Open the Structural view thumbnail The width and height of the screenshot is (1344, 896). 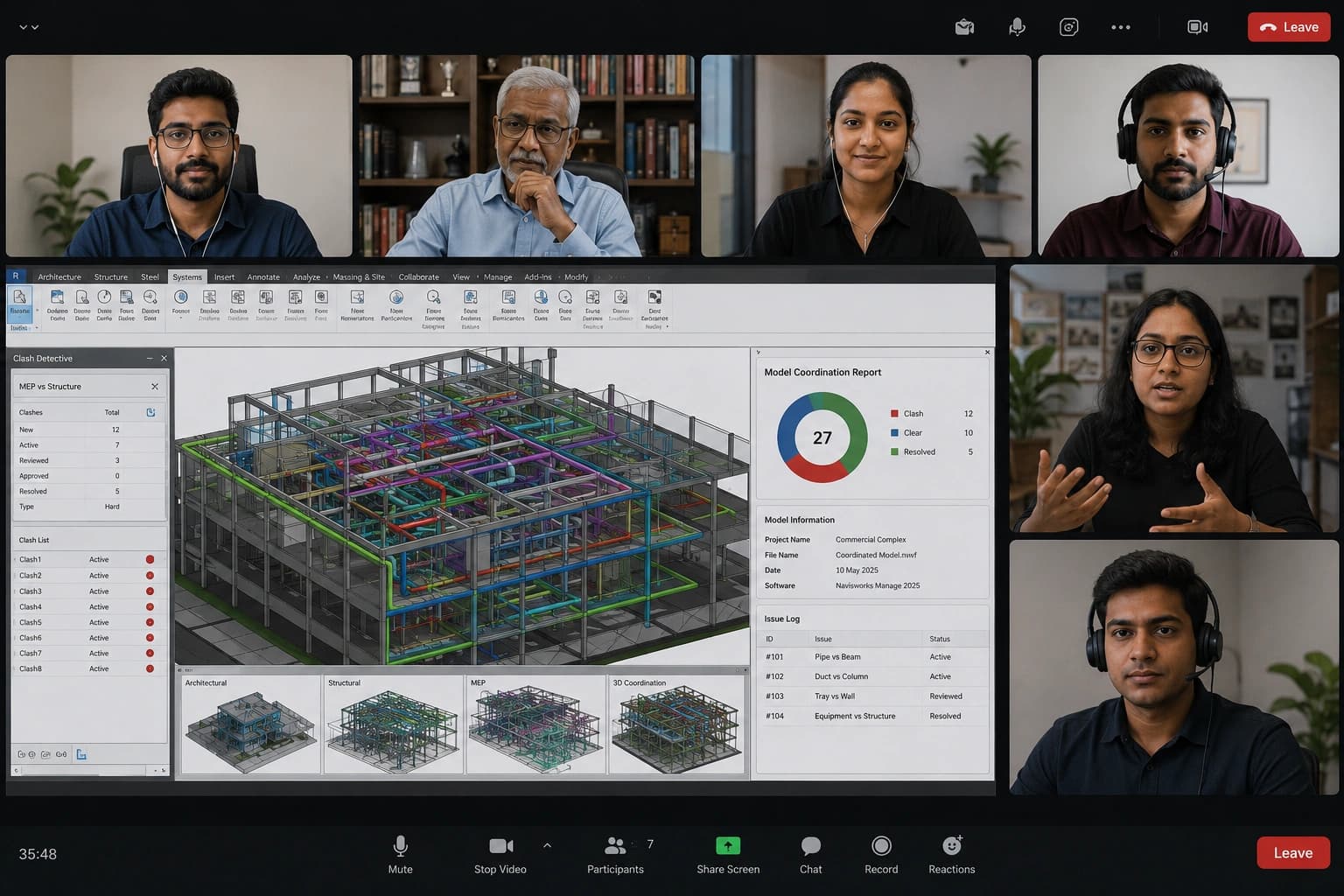tap(393, 724)
